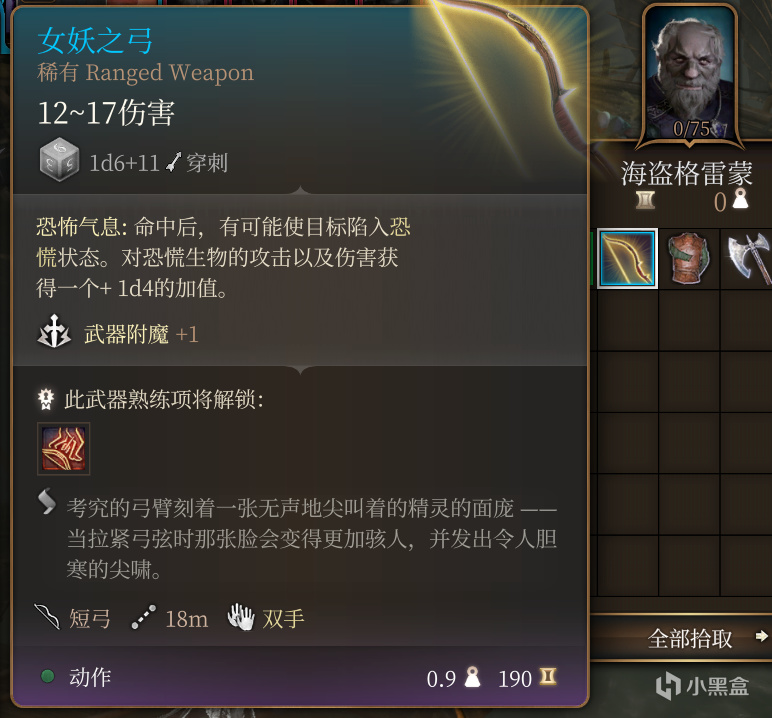This screenshot has height=718, width=772.
Task: Click the two-handed hands icon
Action: tap(241, 617)
